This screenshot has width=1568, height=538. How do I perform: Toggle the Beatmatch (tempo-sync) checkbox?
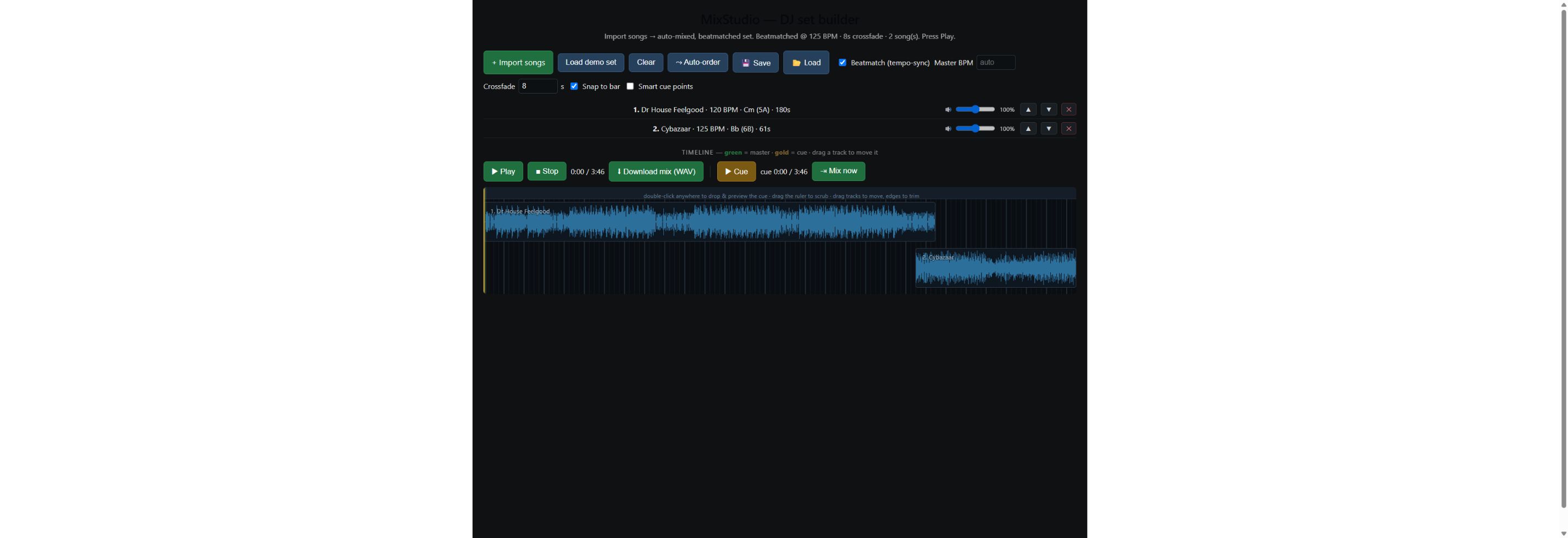pyautogui.click(x=843, y=62)
